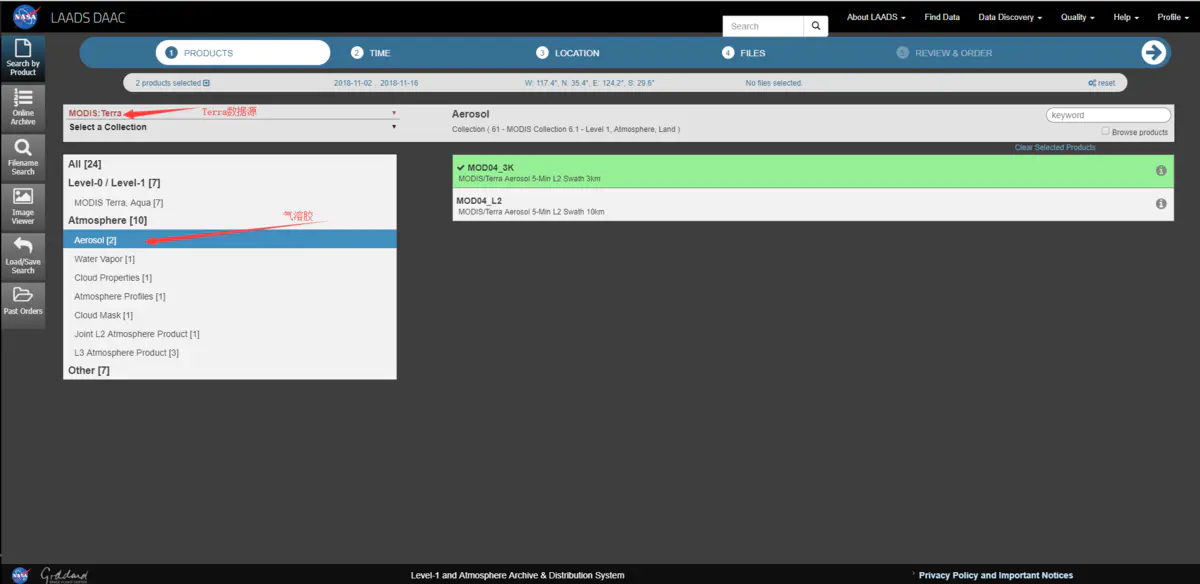Click the LAADS DAAC title link
The width and height of the screenshot is (1200, 584).
coord(88,18)
